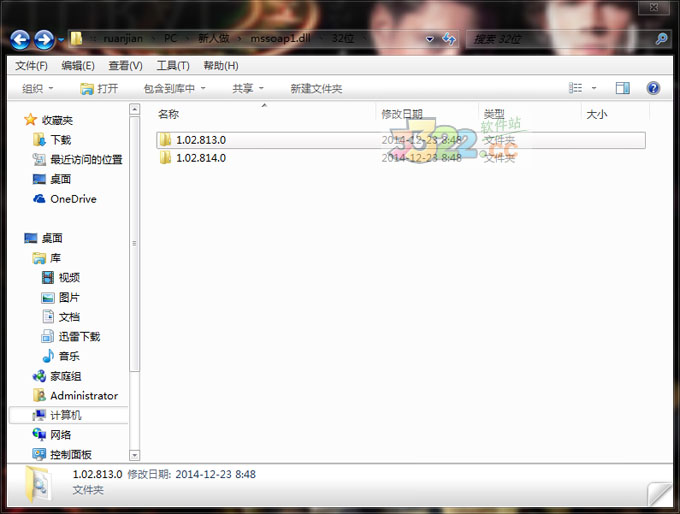Click the 打开 toolbar button
This screenshot has height=514, width=680.
click(x=99, y=88)
